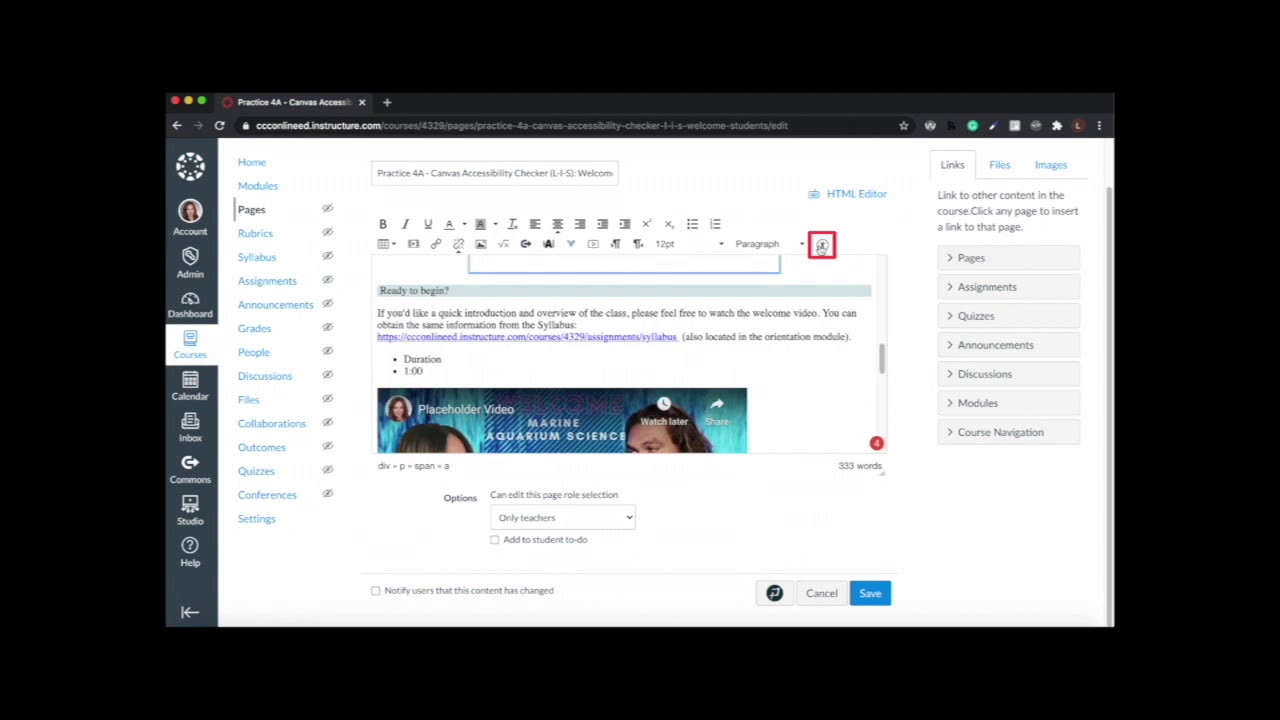Open Settings in course navigation
Image resolution: width=1280 pixels, height=720 pixels.
click(x=256, y=519)
